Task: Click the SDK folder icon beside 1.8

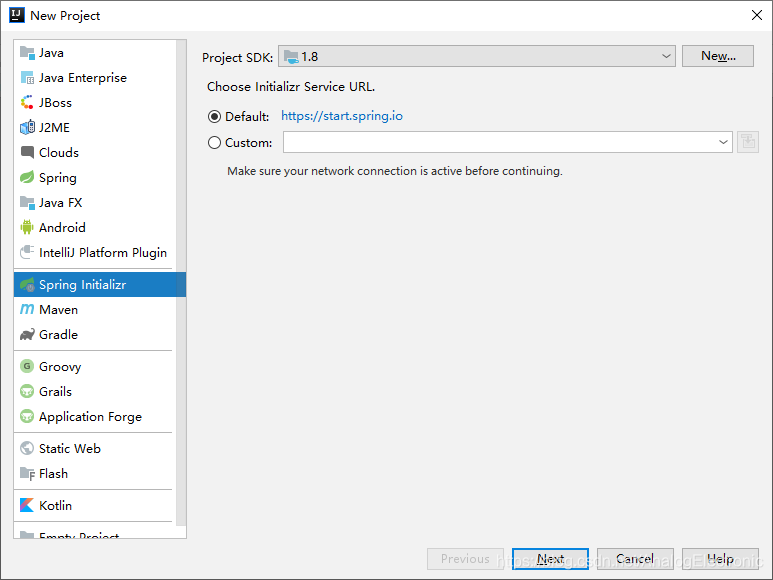Action: (291, 57)
